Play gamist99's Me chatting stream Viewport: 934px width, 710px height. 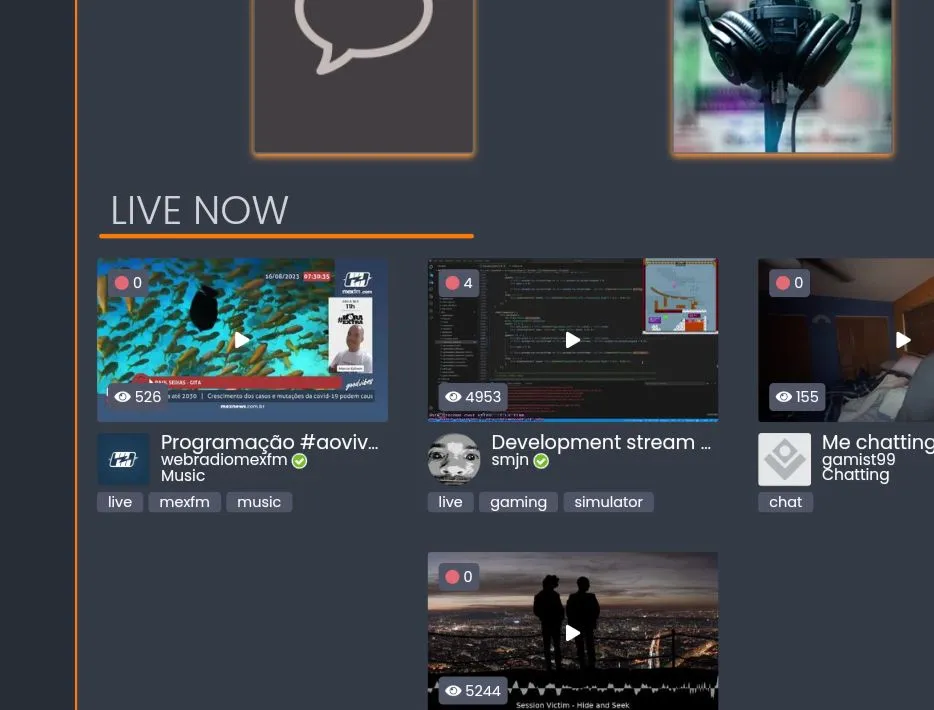point(902,340)
